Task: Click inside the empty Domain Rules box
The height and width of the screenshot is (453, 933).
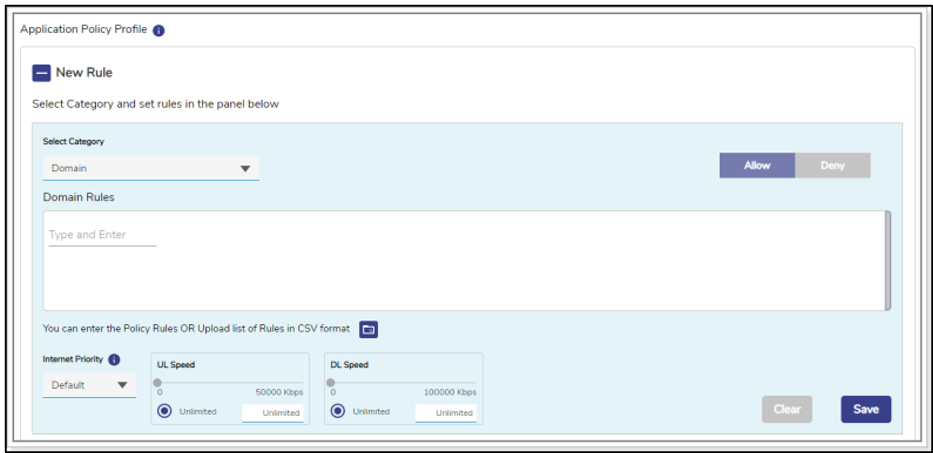Action: [x=460, y=275]
